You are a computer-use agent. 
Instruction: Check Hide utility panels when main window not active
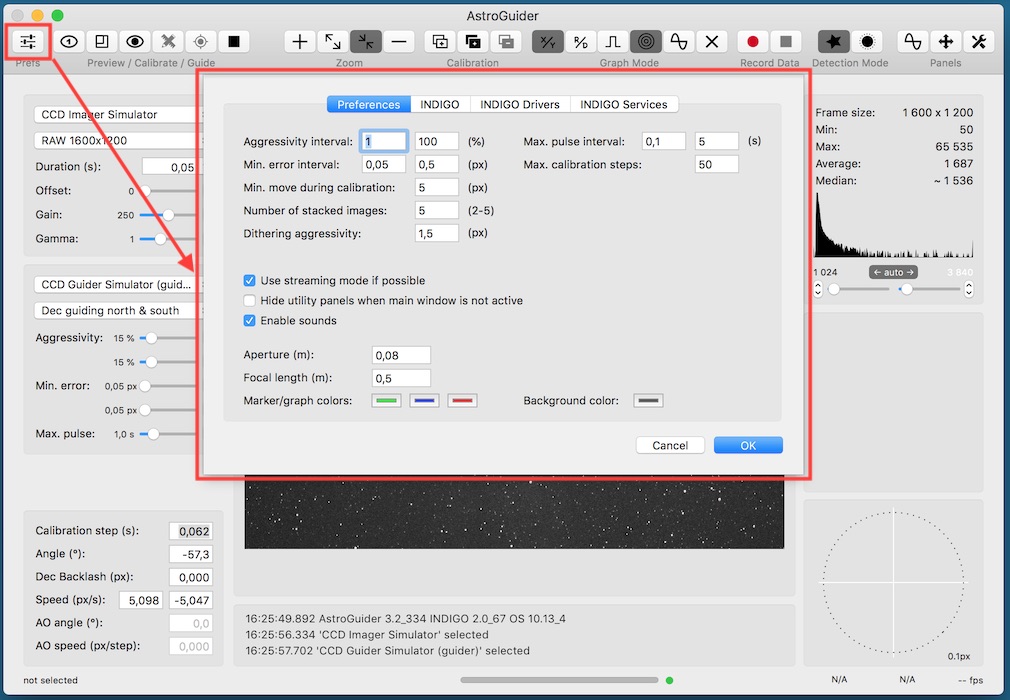(x=249, y=300)
